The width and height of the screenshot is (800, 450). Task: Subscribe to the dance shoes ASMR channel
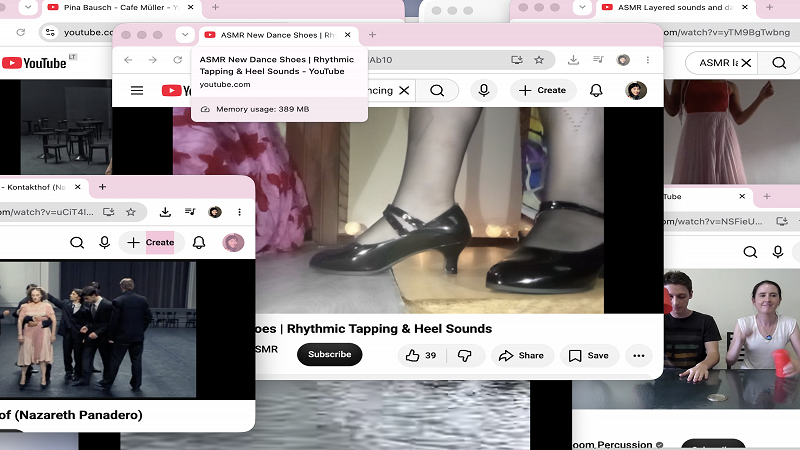point(330,355)
